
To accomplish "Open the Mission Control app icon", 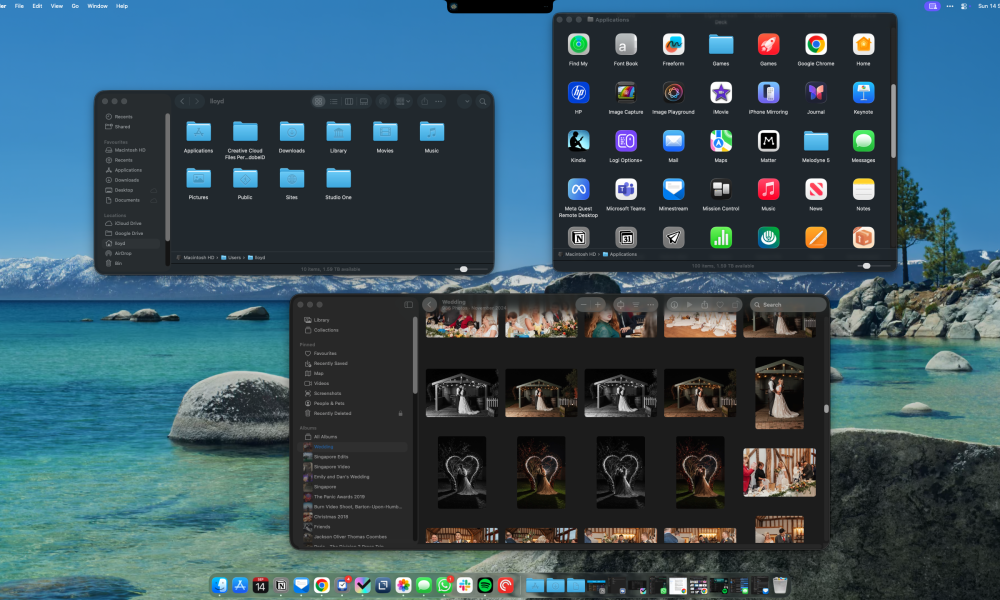I will tap(720, 190).
